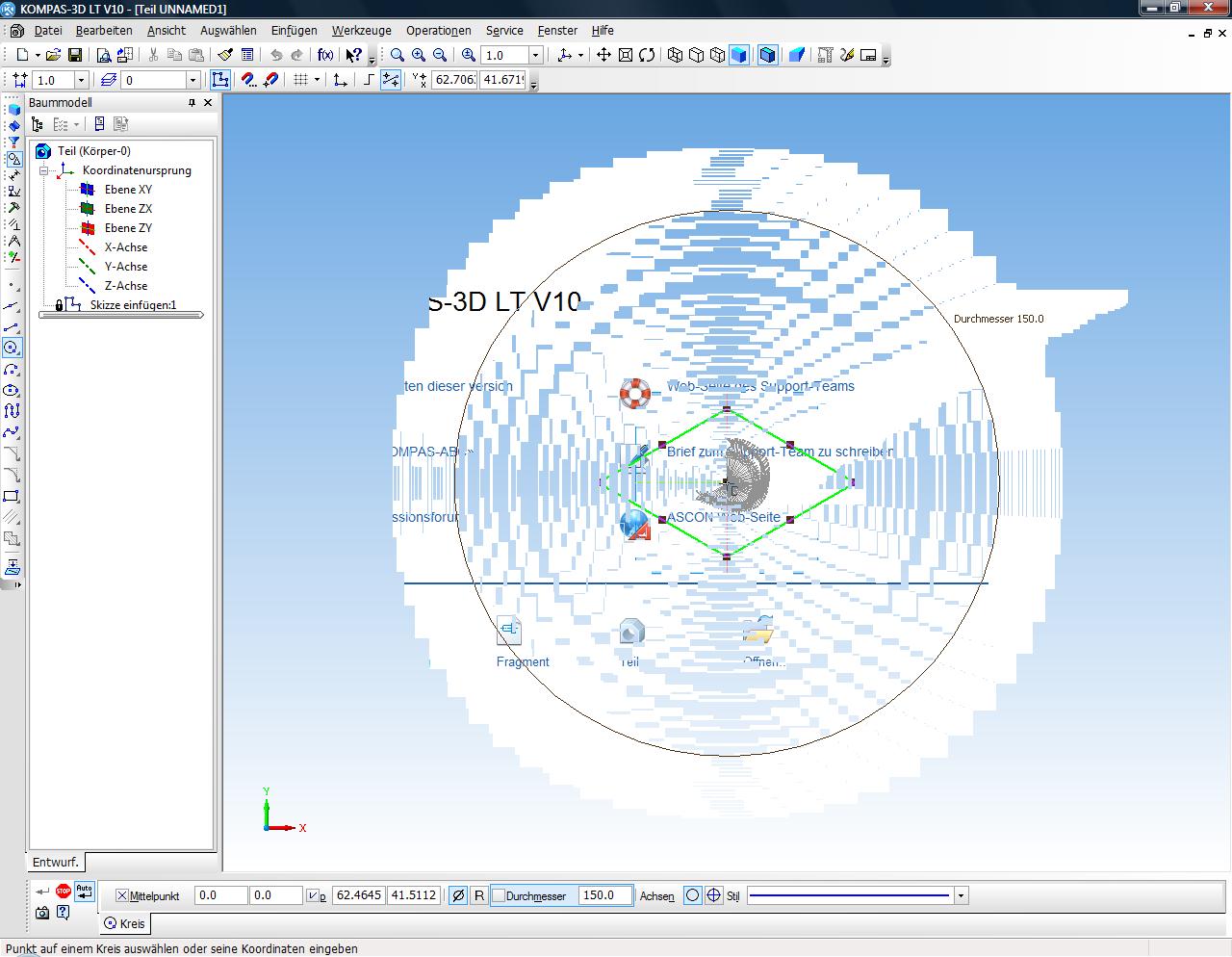Toggle the Auto create object button
1232x957 pixels.
pos(85,892)
